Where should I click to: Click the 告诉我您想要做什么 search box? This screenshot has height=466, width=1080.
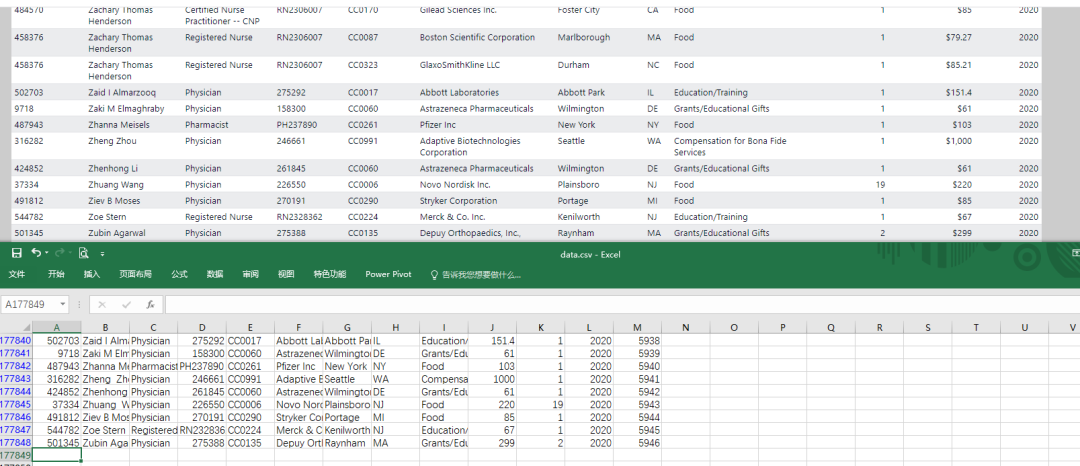[x=481, y=274]
